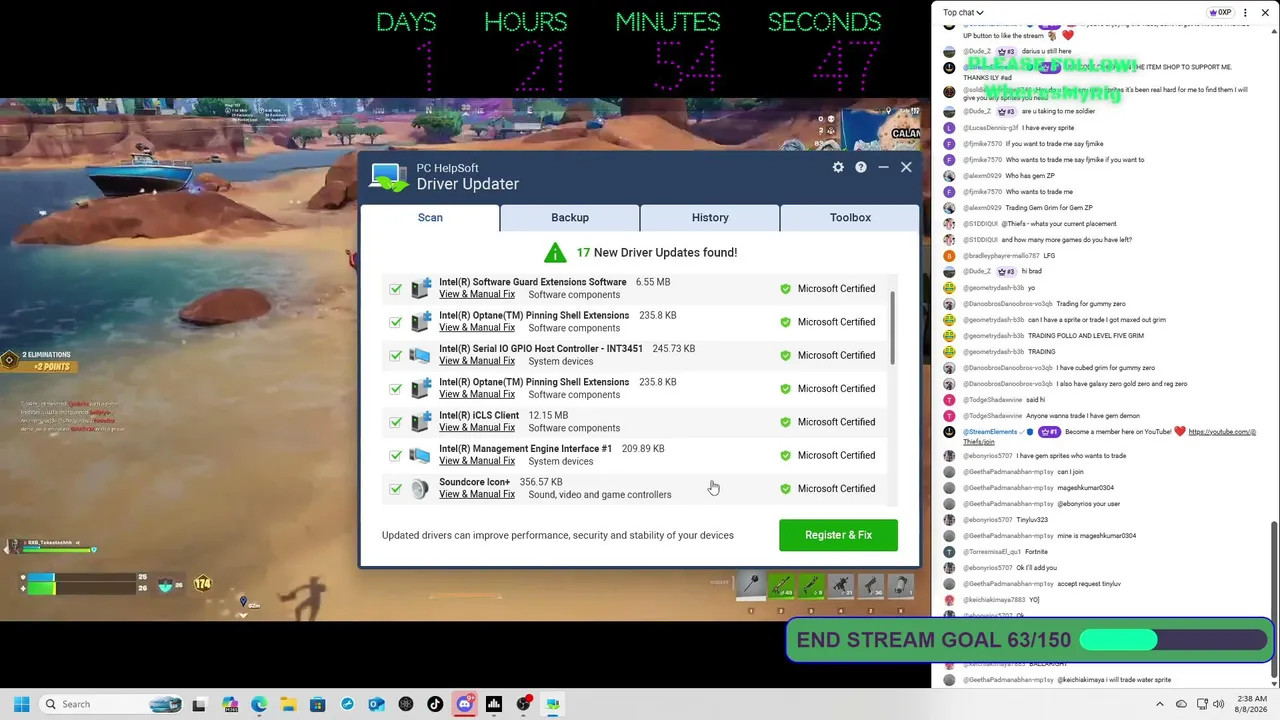1280x720 pixels.
Task: Click the device icon for Serial IO GPIO Host Controller
Action: pyautogui.click(x=420, y=355)
